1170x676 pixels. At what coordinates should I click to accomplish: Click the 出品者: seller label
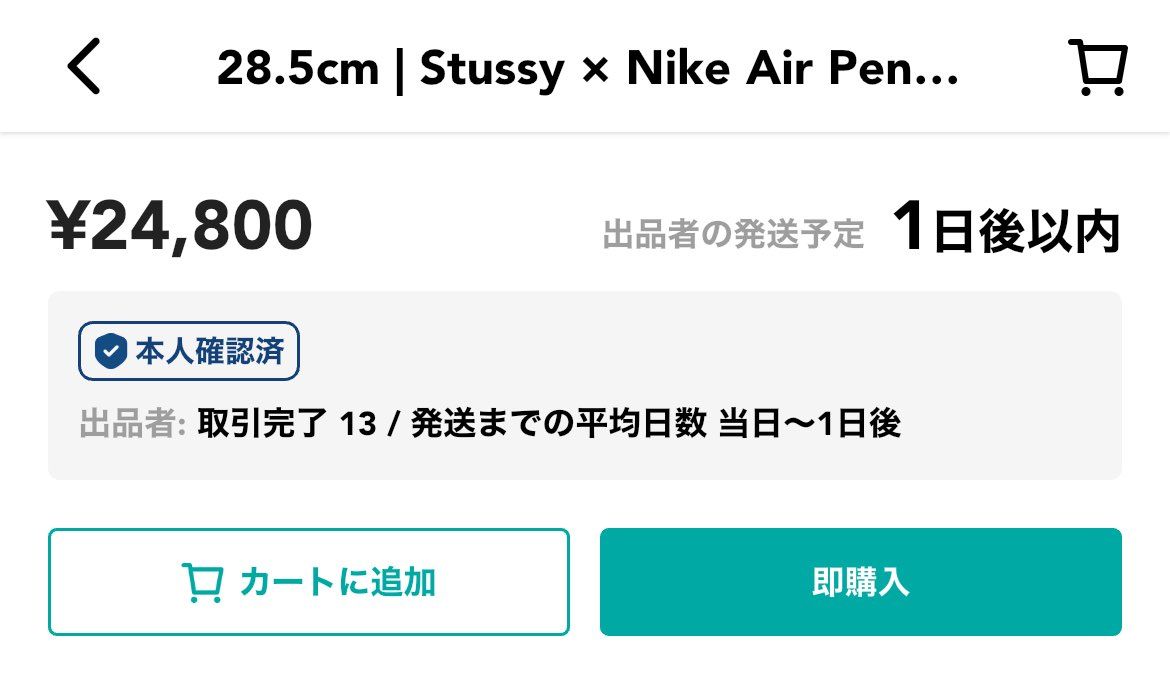point(133,424)
